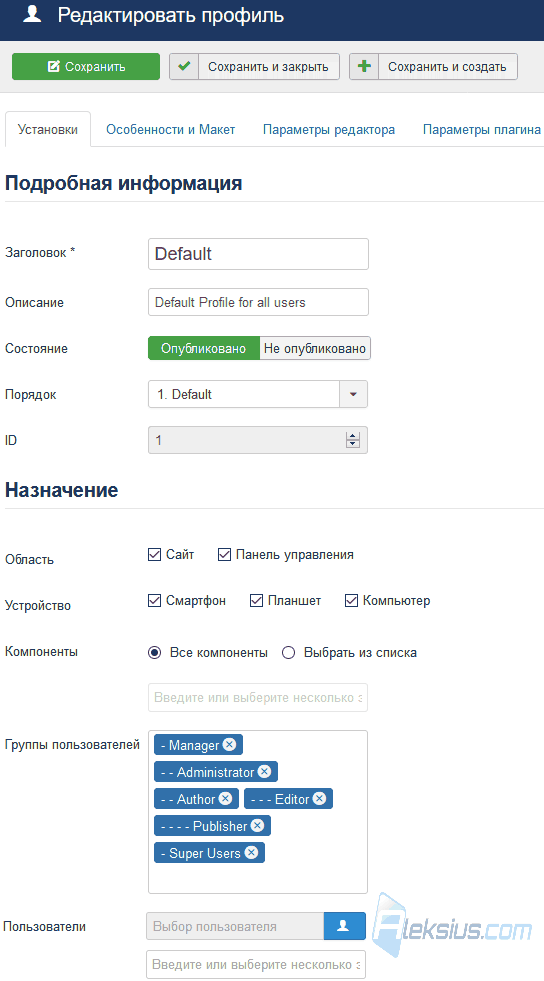544x981 pixels.
Task: Click the green Сохранить button
Action: click(x=86, y=66)
